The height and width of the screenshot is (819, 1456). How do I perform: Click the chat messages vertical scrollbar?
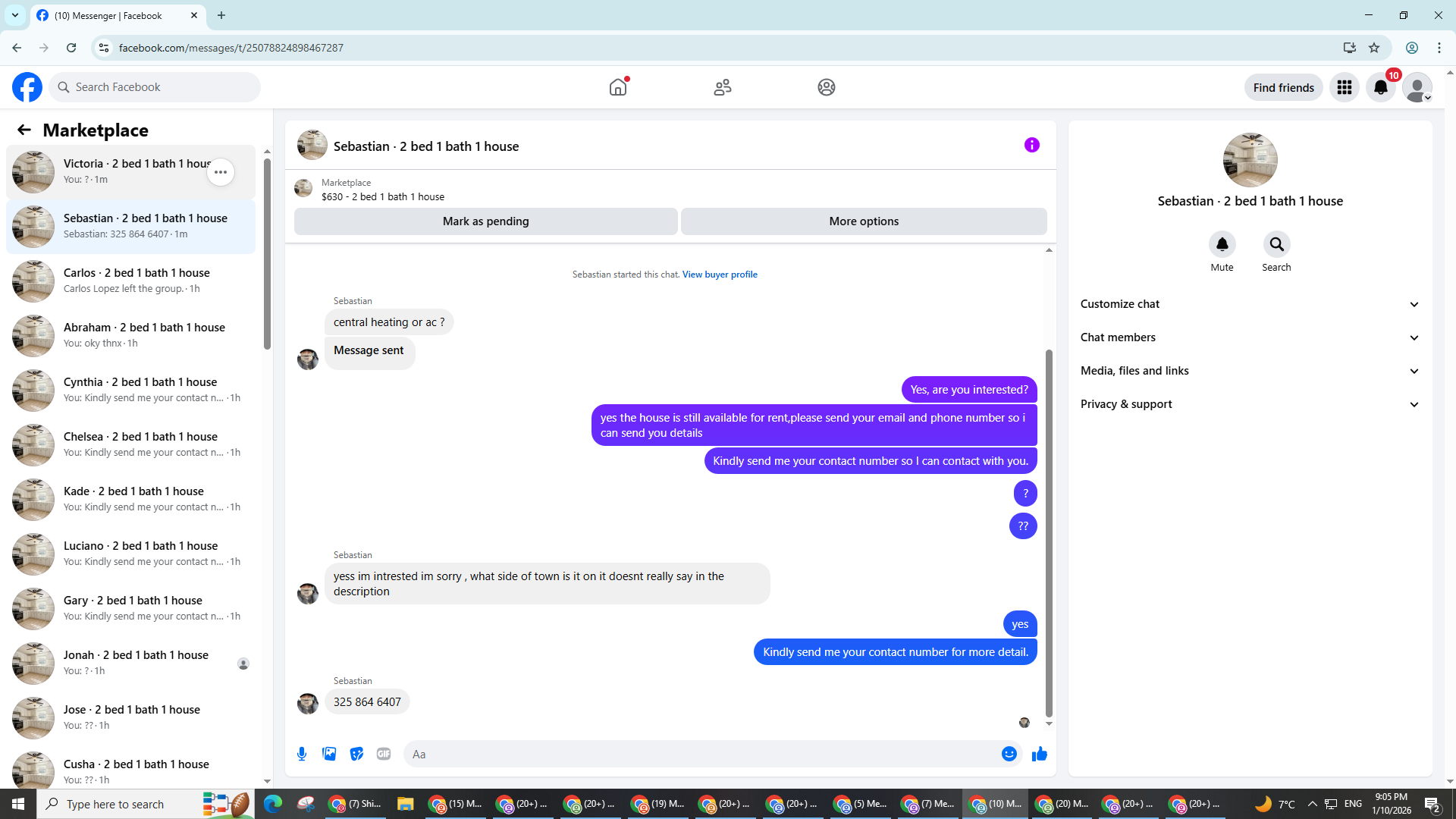click(1049, 531)
